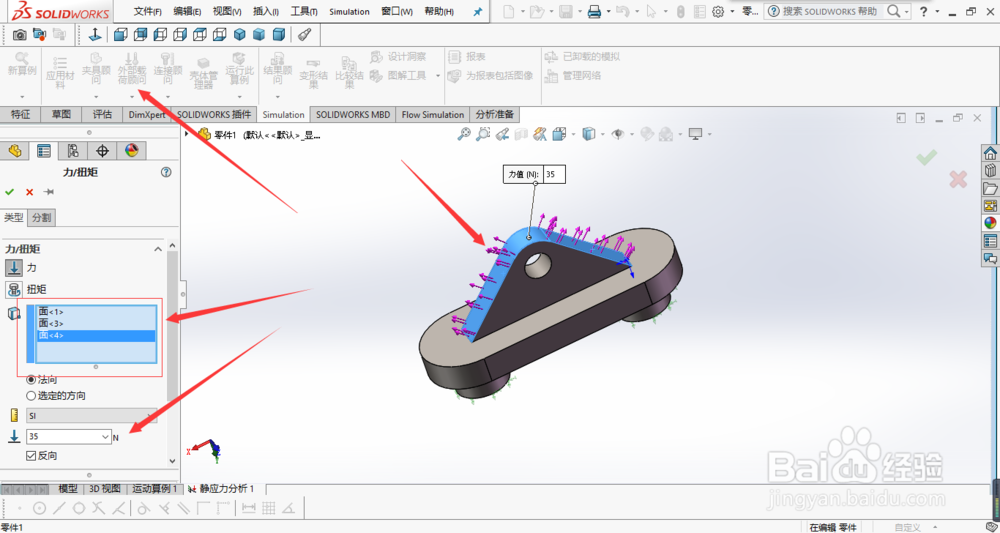Open the DisplayManager color ball tab
This screenshot has height=533, width=1000.
click(131, 150)
